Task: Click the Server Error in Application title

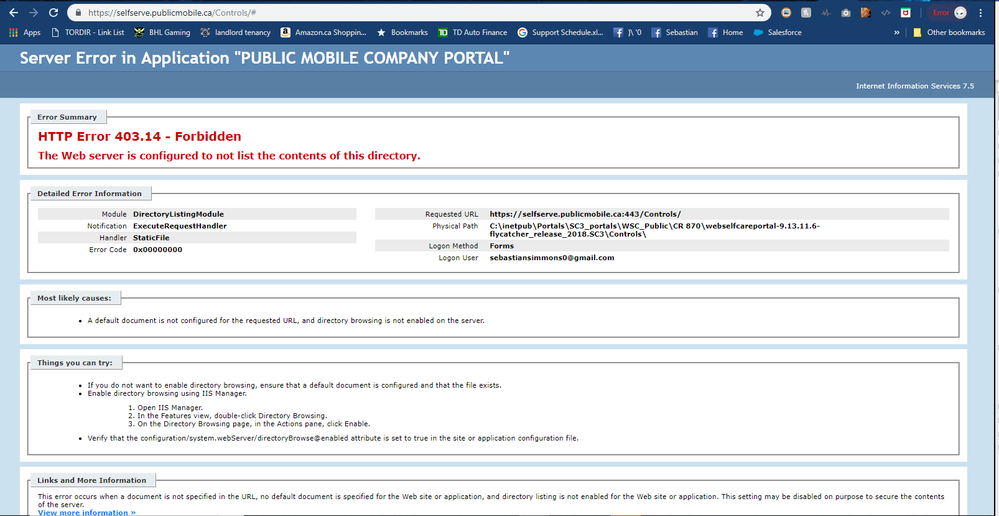Action: click(264, 58)
